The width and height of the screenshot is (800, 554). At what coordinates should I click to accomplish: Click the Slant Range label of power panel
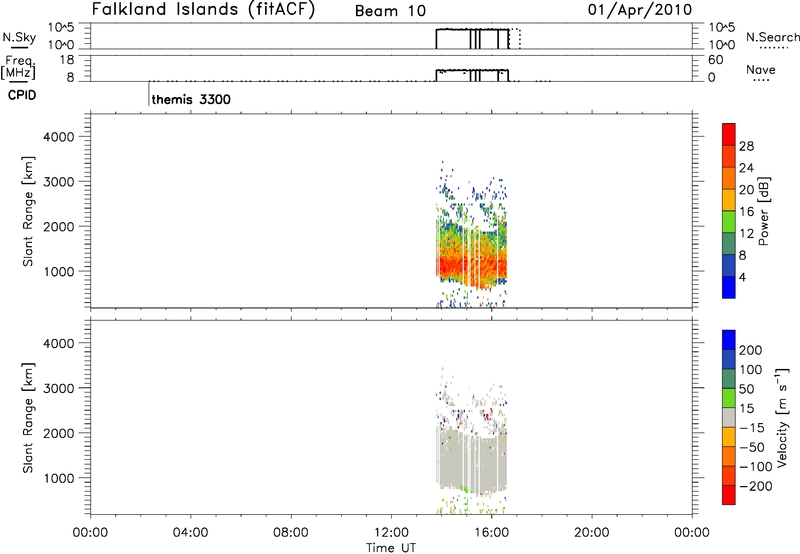[28, 211]
